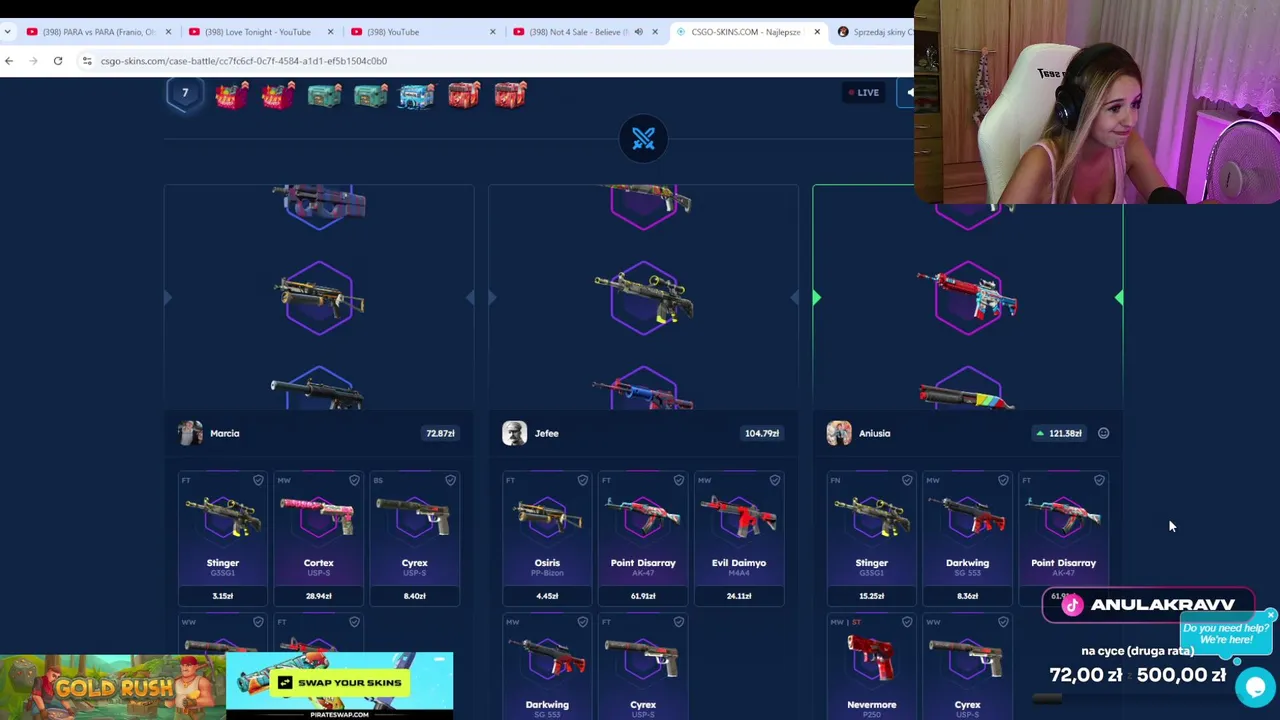Click shield icon on Jefee's Darkwing card
Image resolution: width=1280 pixels, height=720 pixels.
(x=582, y=622)
